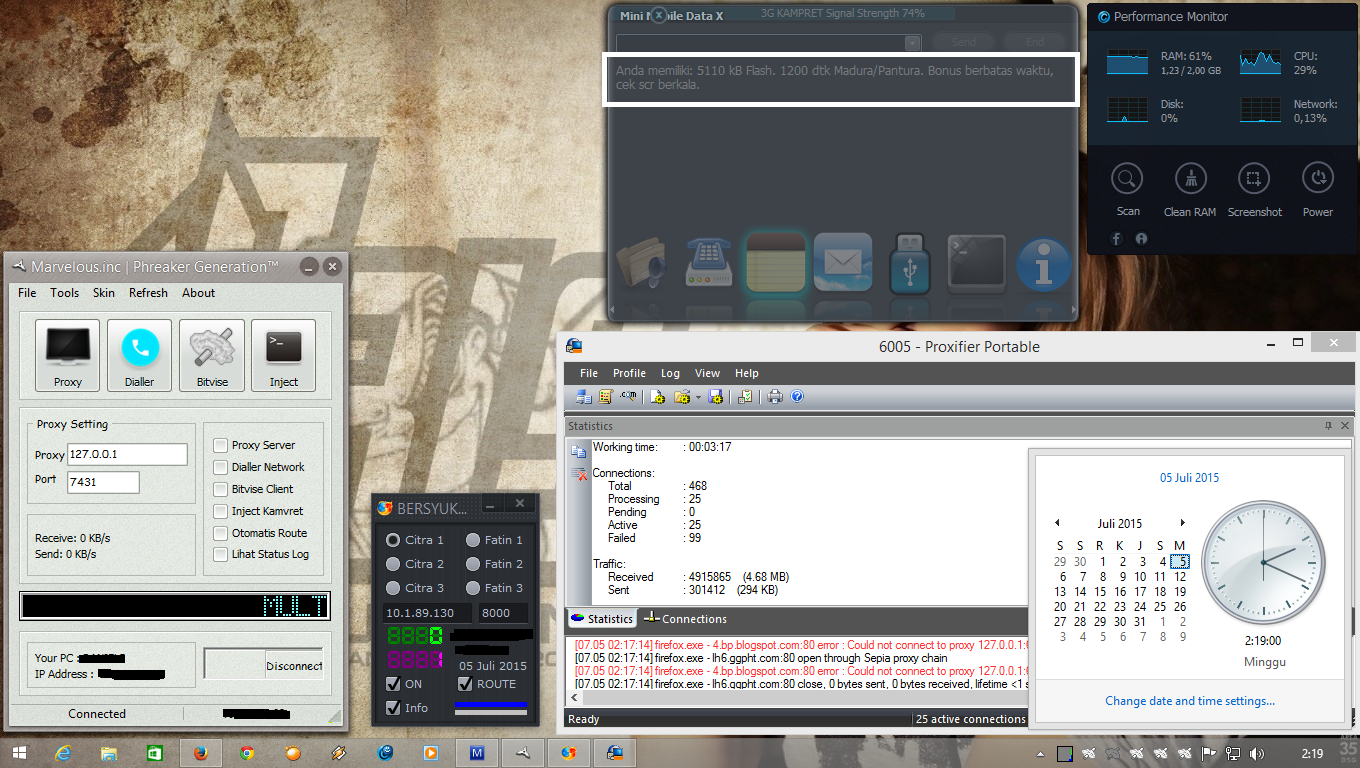Open the message recipient combo box dropdown
1360x768 pixels.
click(x=910, y=42)
